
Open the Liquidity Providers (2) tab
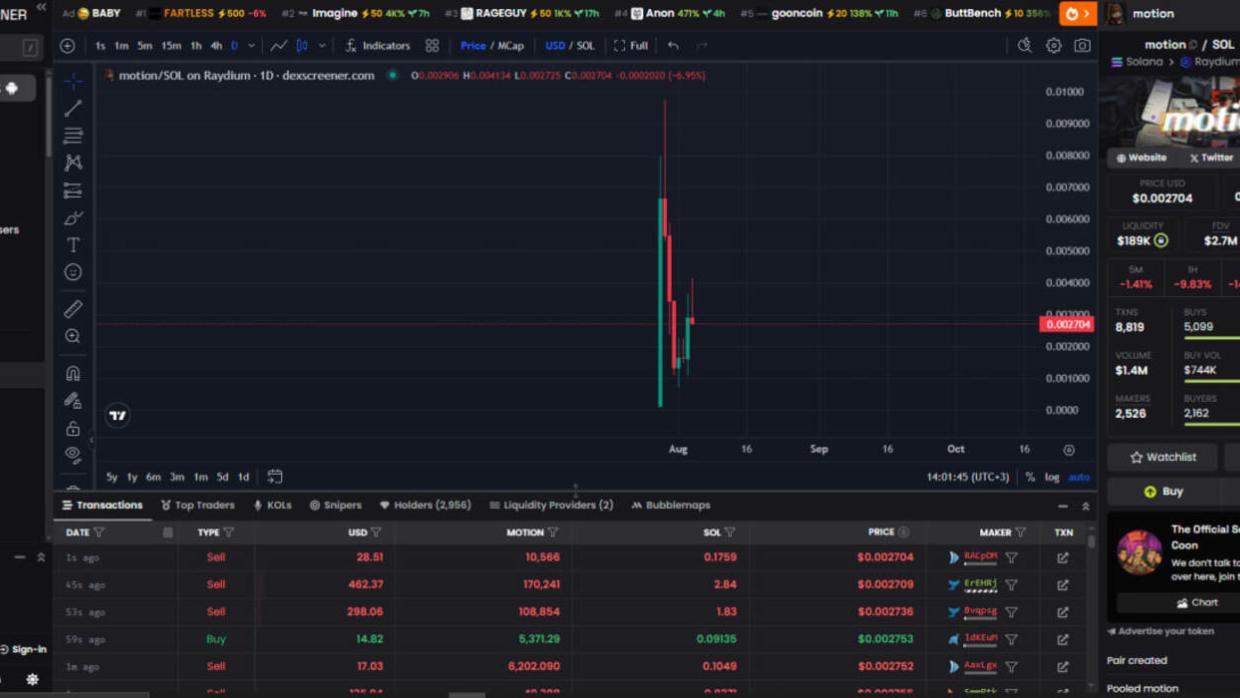pos(551,505)
